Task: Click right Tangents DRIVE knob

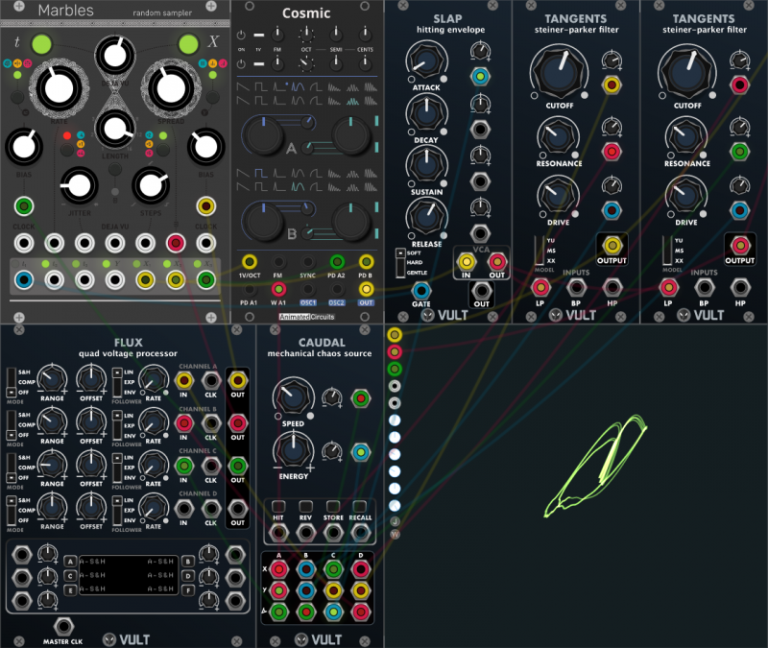Action: (686, 195)
